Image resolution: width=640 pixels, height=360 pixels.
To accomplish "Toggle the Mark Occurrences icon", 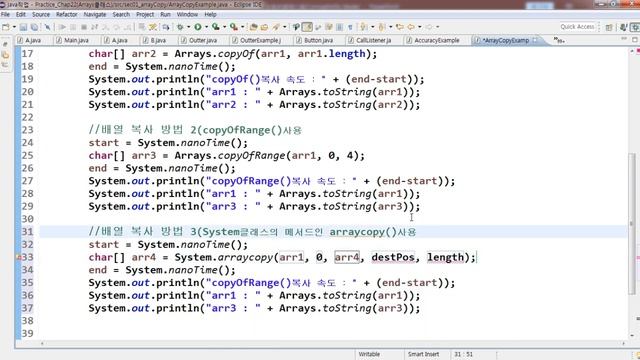I will click(x=307, y=27).
